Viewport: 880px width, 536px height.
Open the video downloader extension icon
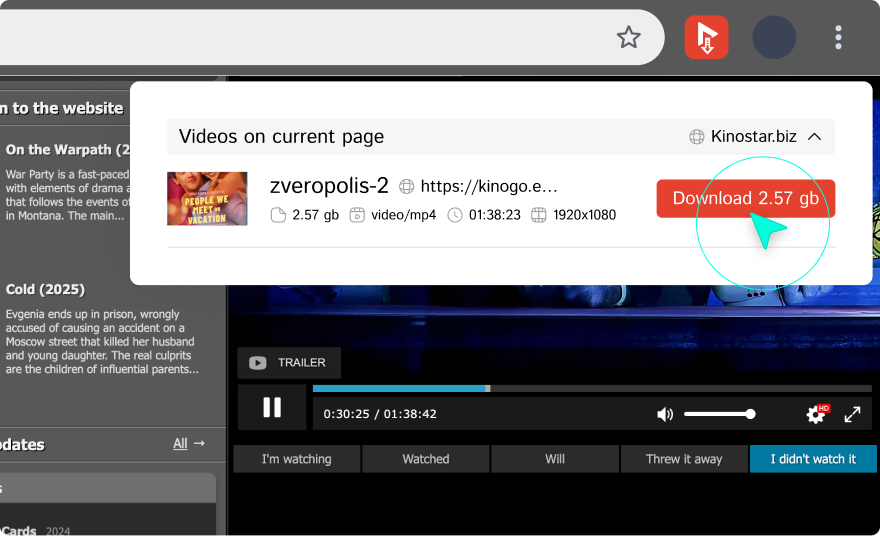click(706, 38)
